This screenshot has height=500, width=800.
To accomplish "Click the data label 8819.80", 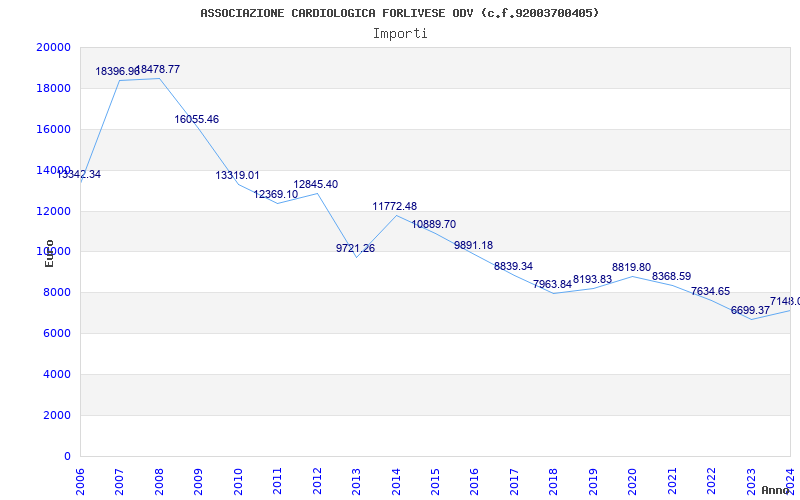I will pyautogui.click(x=632, y=268).
